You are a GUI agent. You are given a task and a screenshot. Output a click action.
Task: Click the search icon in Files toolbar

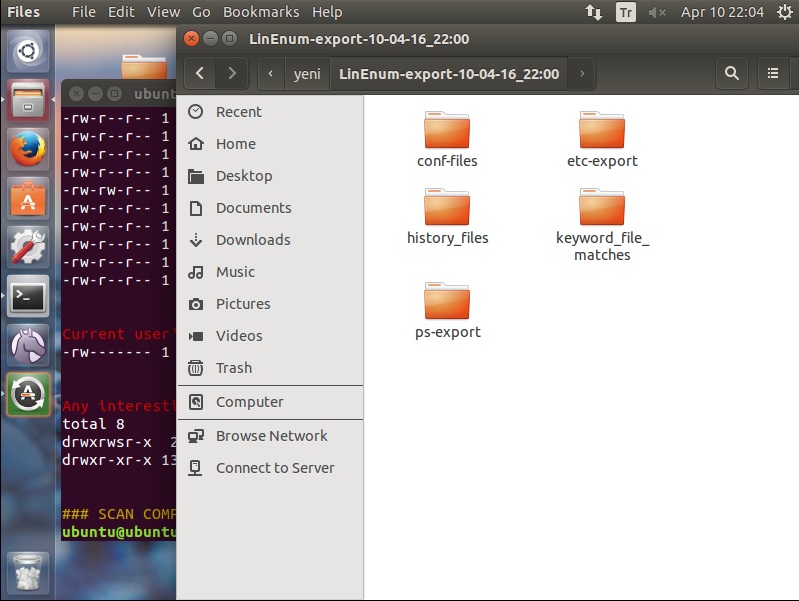pyautogui.click(x=732, y=73)
